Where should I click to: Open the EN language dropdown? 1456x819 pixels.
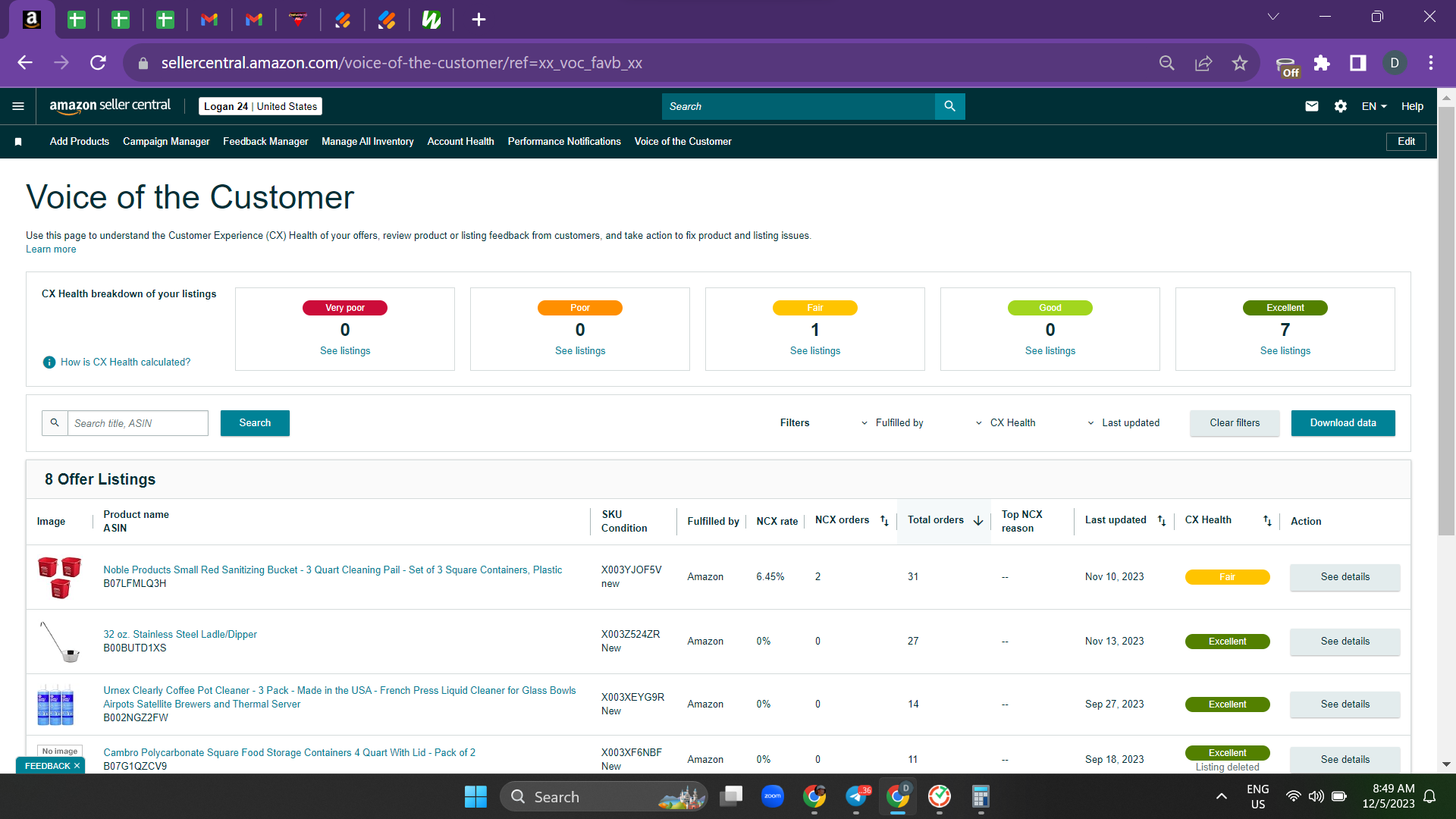1374,106
